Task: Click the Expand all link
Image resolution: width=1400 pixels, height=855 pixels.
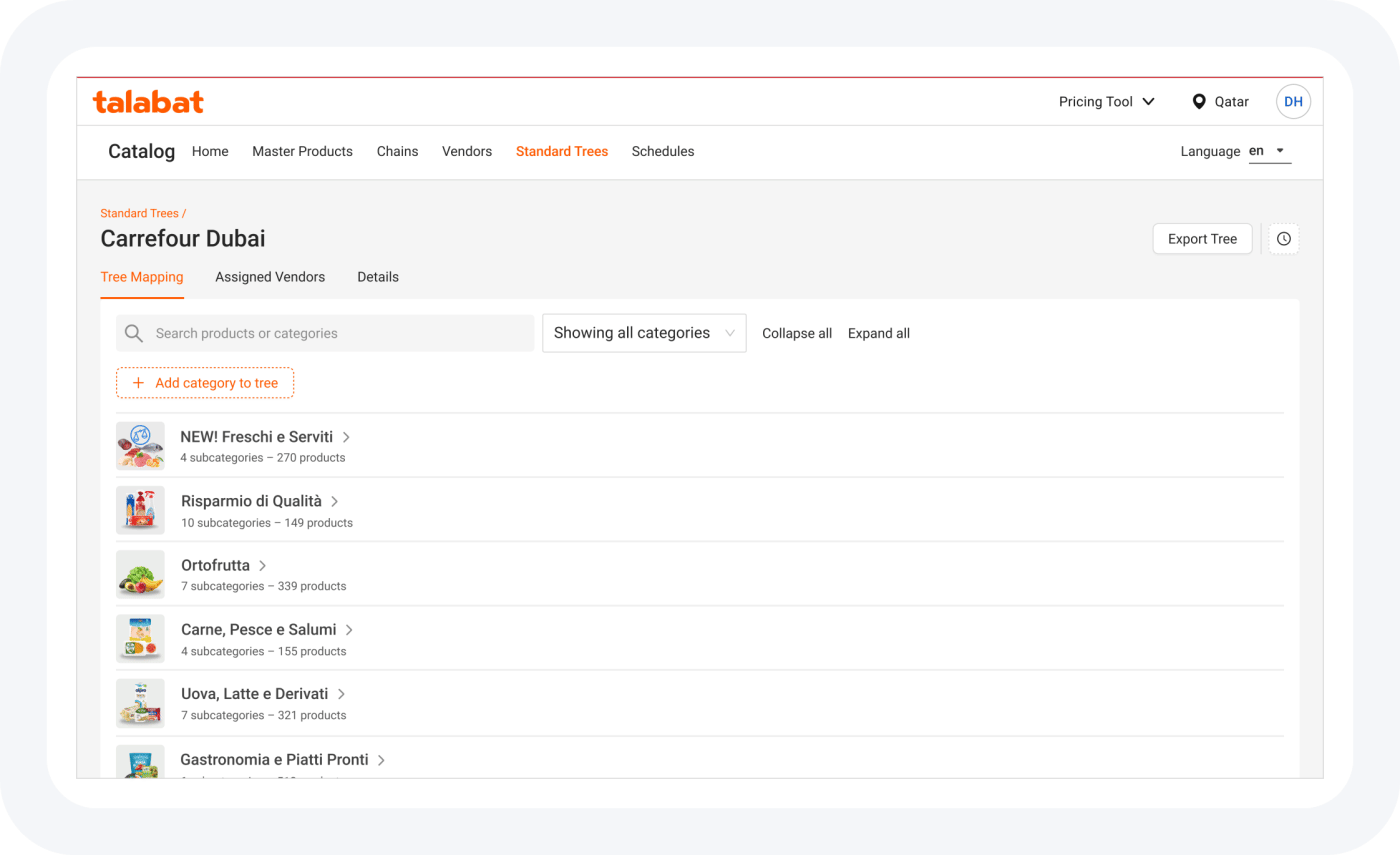Action: [x=879, y=334]
